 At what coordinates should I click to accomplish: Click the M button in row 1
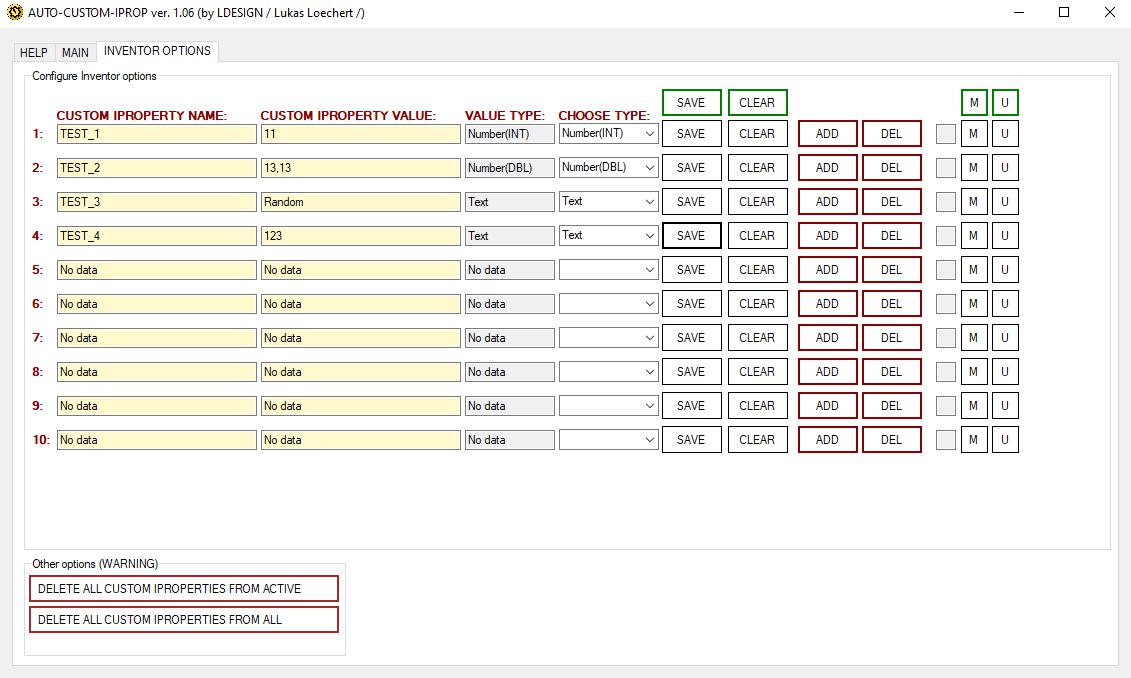click(974, 133)
